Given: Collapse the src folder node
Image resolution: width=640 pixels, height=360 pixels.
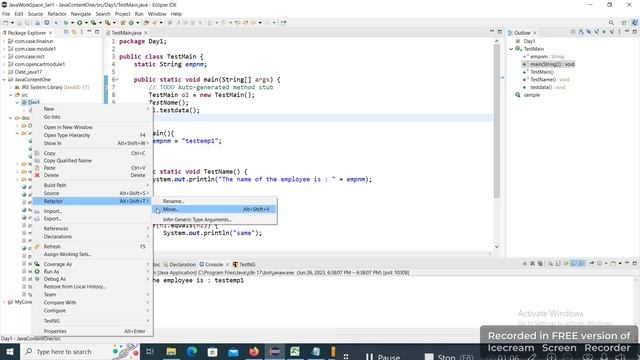Looking at the screenshot, I should point(11,95).
